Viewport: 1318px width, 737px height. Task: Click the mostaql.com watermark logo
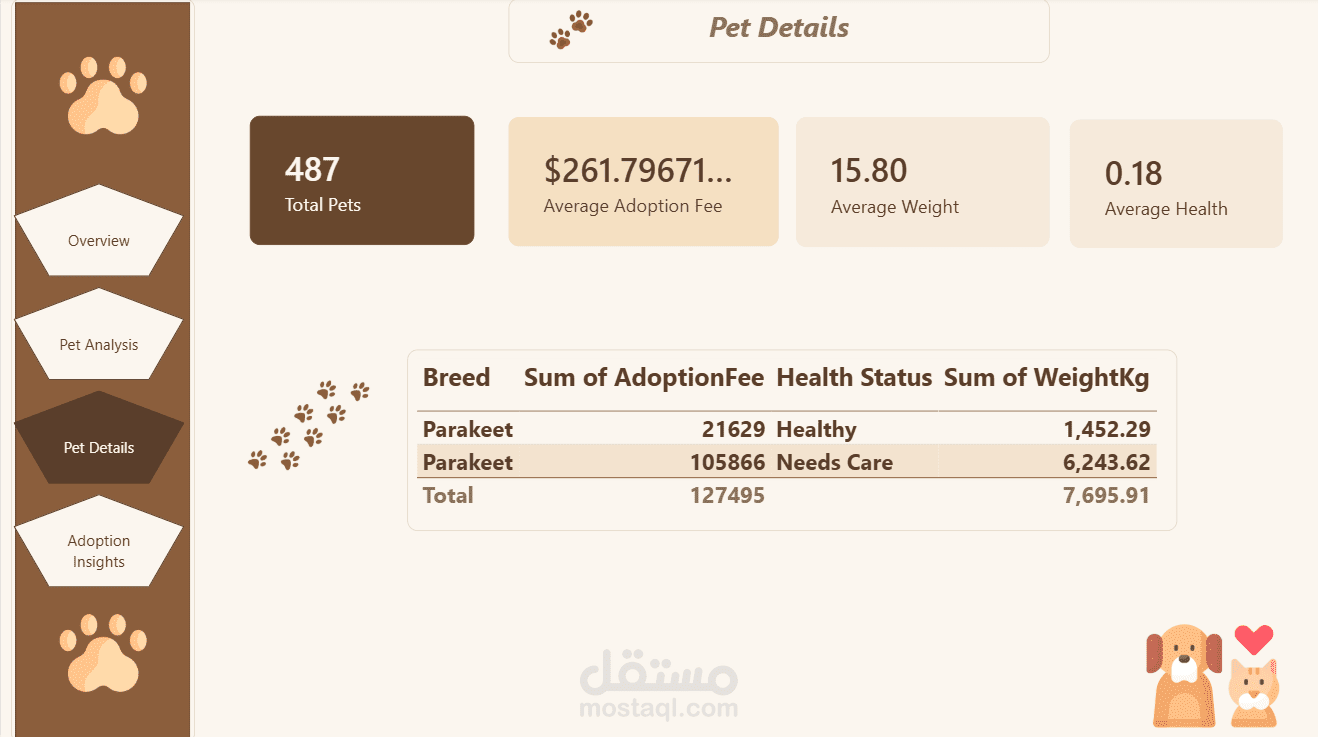pos(658,683)
